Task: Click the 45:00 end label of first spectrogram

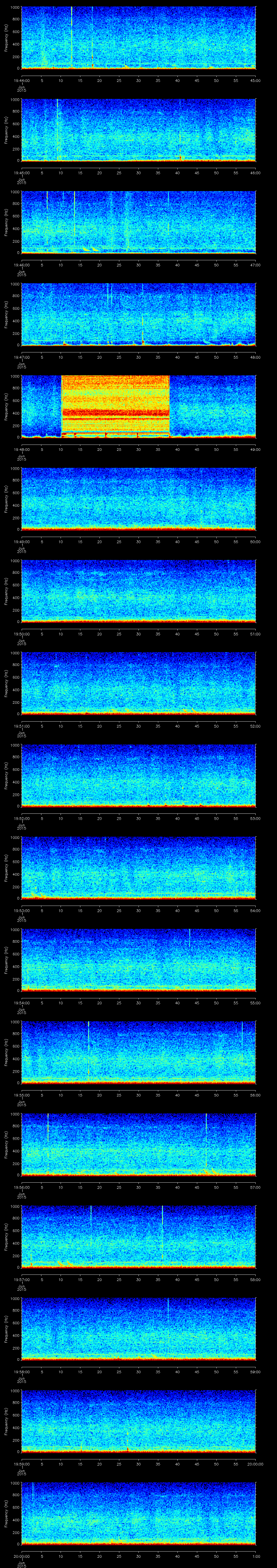Action: click(x=255, y=80)
